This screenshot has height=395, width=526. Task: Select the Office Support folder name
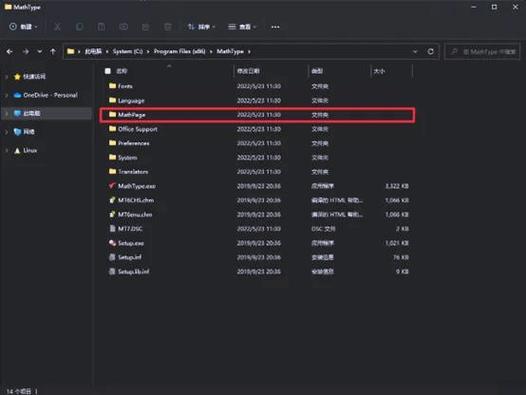[138, 129]
